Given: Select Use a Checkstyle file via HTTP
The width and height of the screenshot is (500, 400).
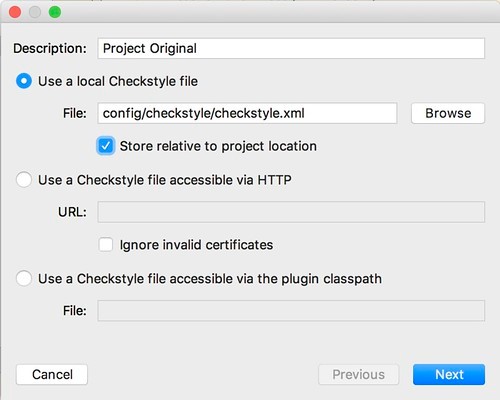Looking at the screenshot, I should 24,180.
